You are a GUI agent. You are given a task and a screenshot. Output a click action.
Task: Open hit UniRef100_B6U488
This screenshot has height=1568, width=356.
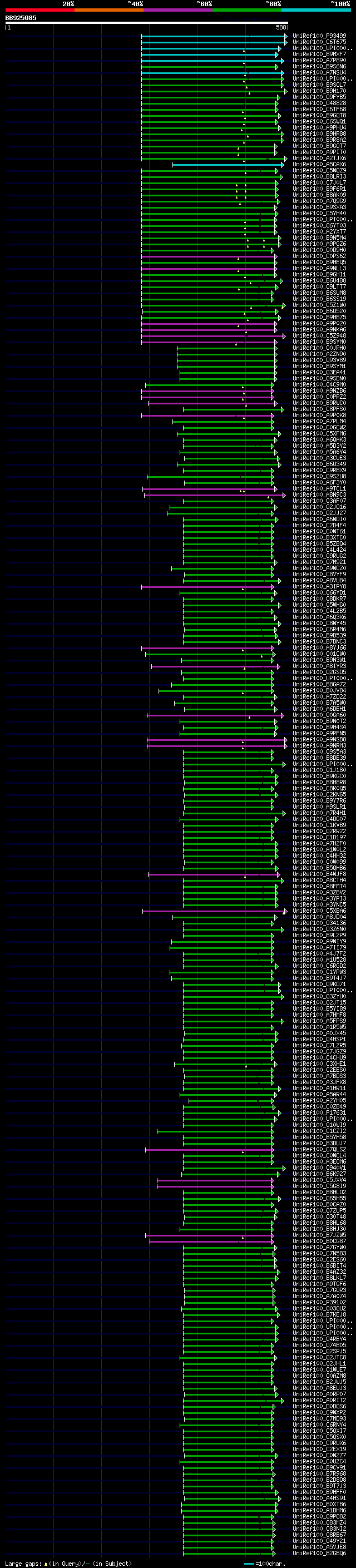(319, 280)
